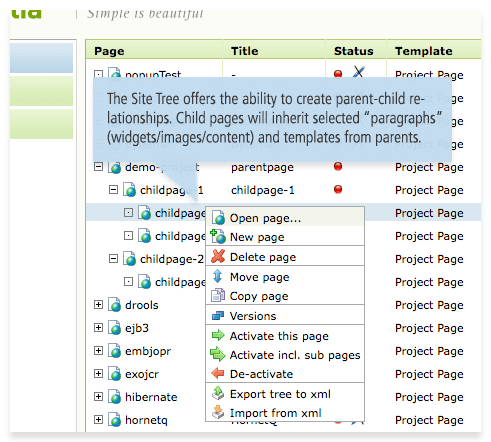Screen dimensions: 491x442
Task: Click the Template column header
Action: [424, 51]
